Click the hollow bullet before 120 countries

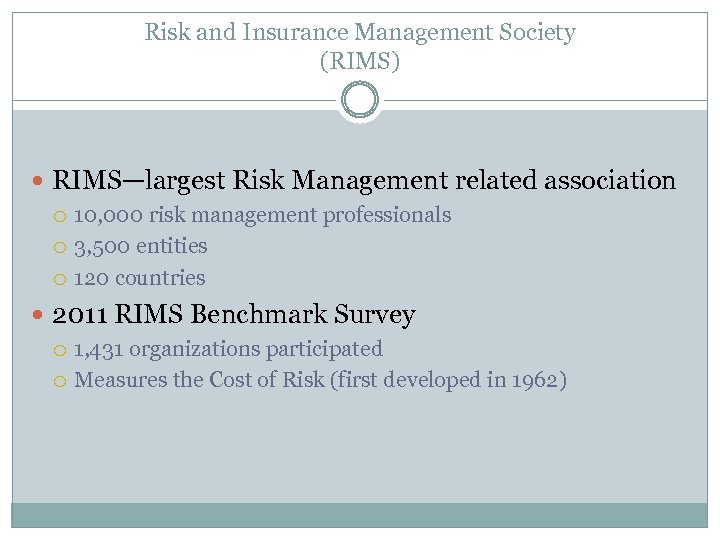coord(63,279)
